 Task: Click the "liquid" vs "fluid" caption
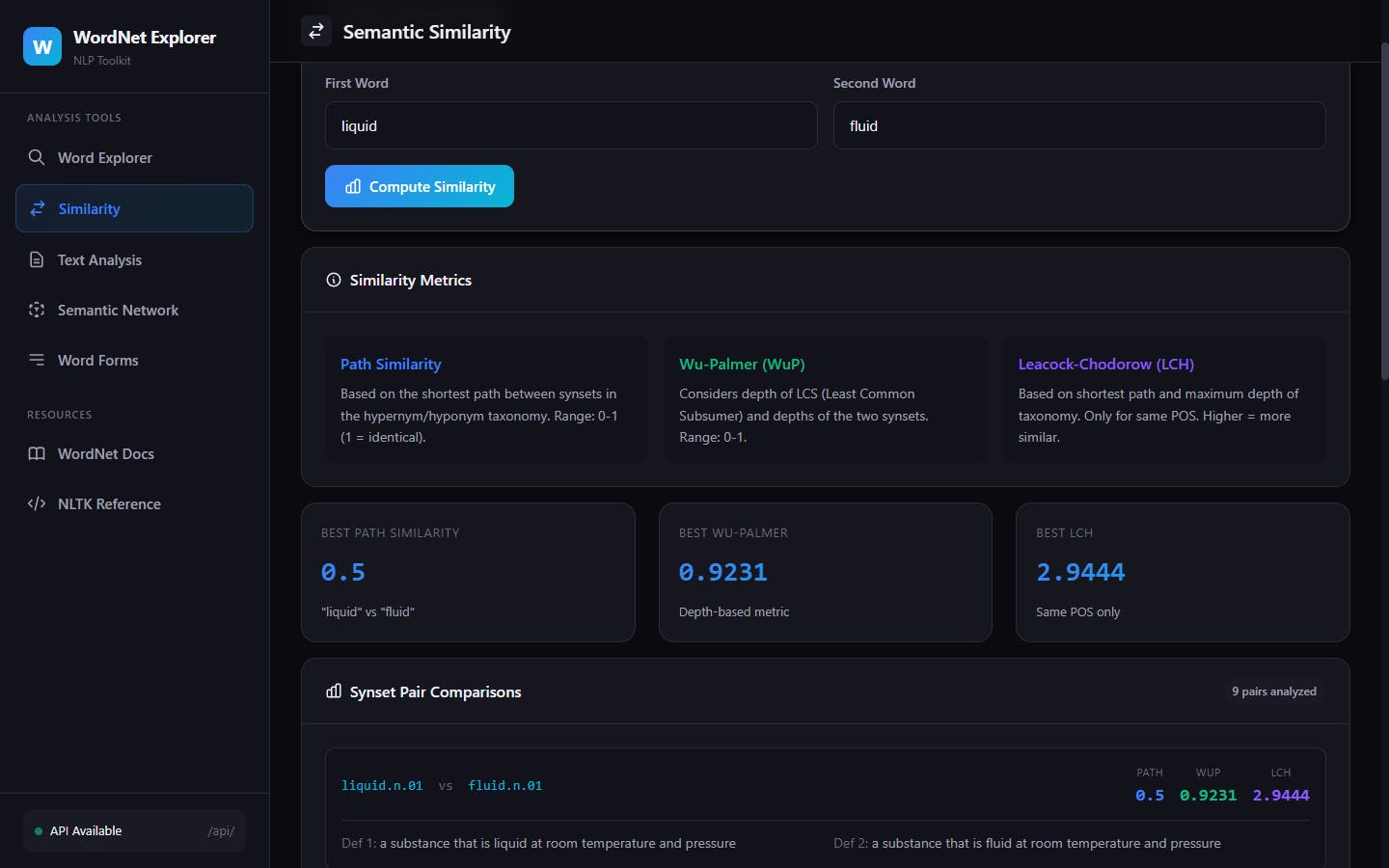368,611
